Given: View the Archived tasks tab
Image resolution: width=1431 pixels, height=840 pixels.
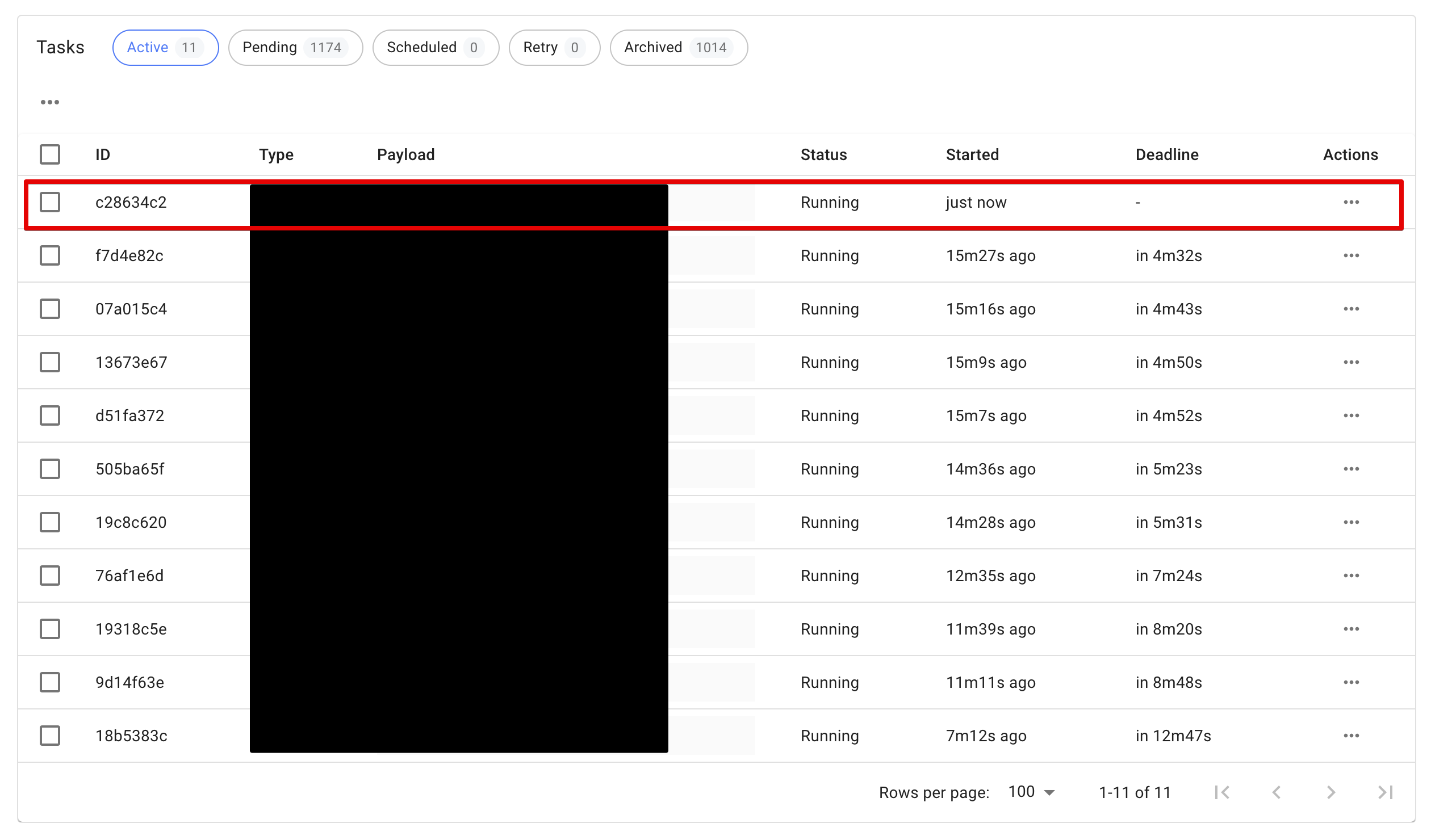Looking at the screenshot, I should [x=677, y=48].
